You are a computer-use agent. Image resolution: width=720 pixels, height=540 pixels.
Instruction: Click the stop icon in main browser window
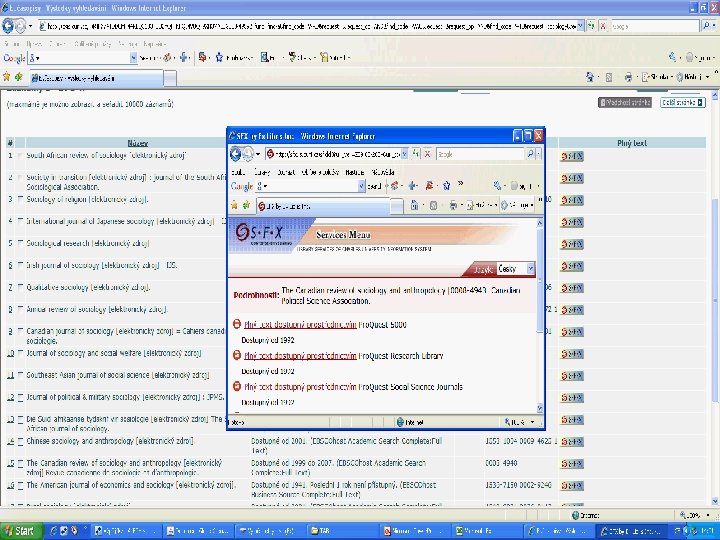[x=603, y=26]
